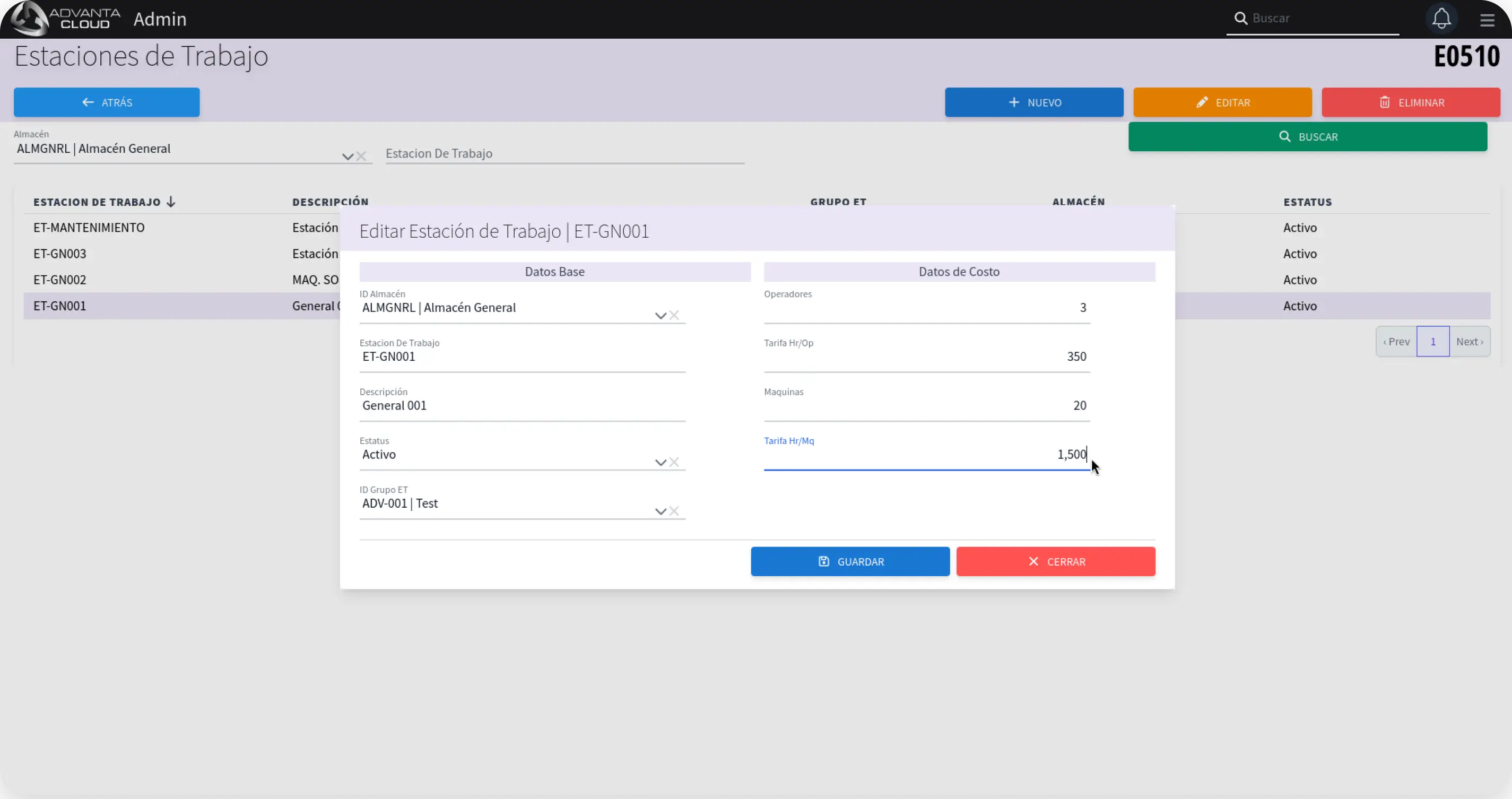This screenshot has width=1512, height=799.
Task: Clear the Almacén filter with X icon
Action: pos(362,156)
